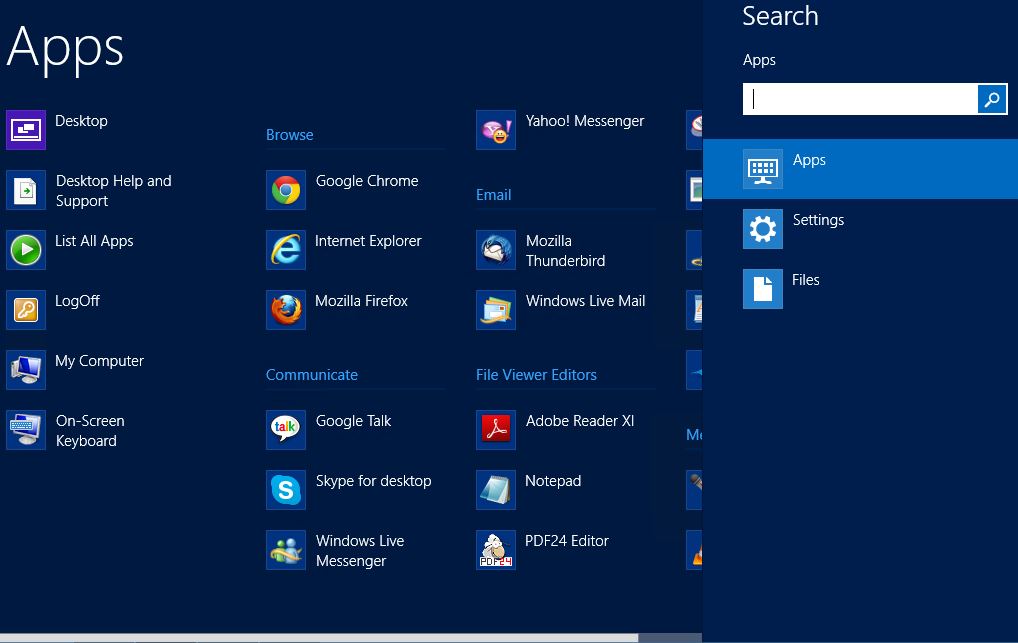Click the List All Apps green play icon
Screen dimensions: 1018x643
(x=26, y=250)
